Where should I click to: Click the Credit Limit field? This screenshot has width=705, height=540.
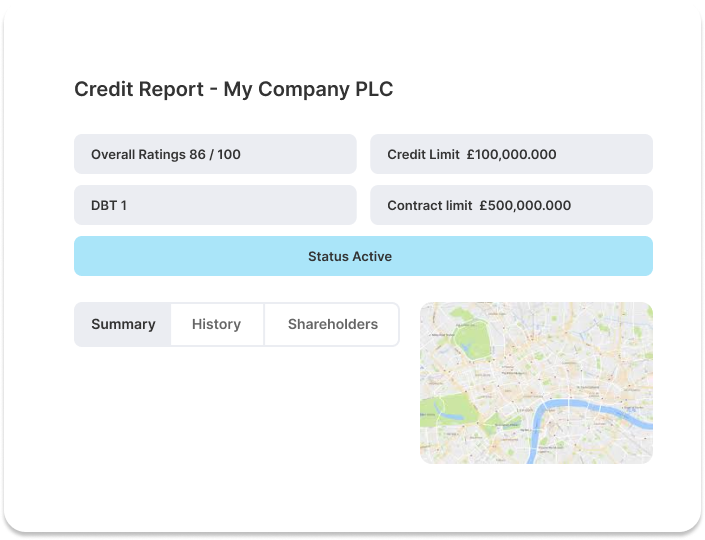(x=511, y=155)
